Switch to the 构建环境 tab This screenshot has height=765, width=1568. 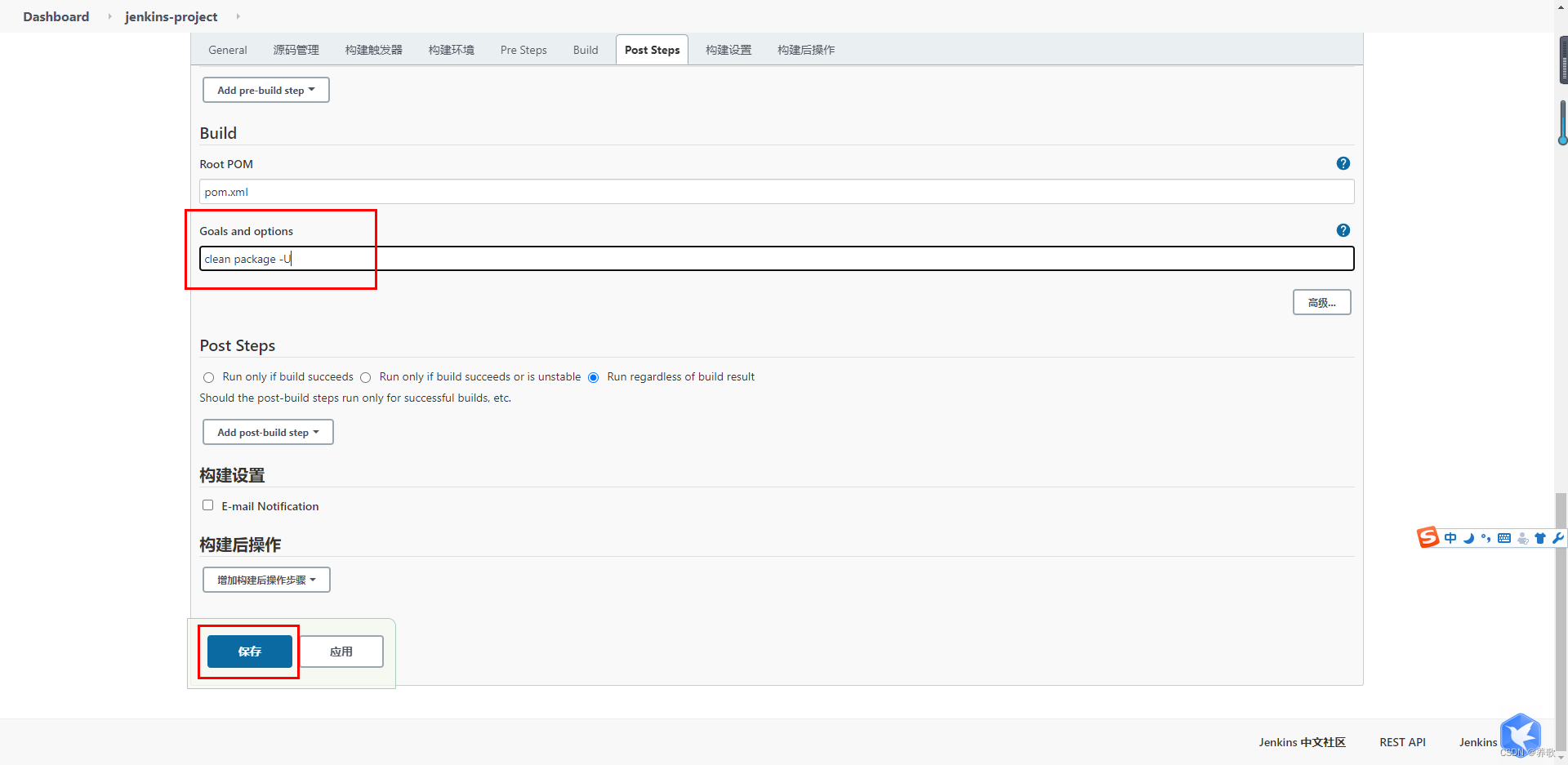click(451, 50)
